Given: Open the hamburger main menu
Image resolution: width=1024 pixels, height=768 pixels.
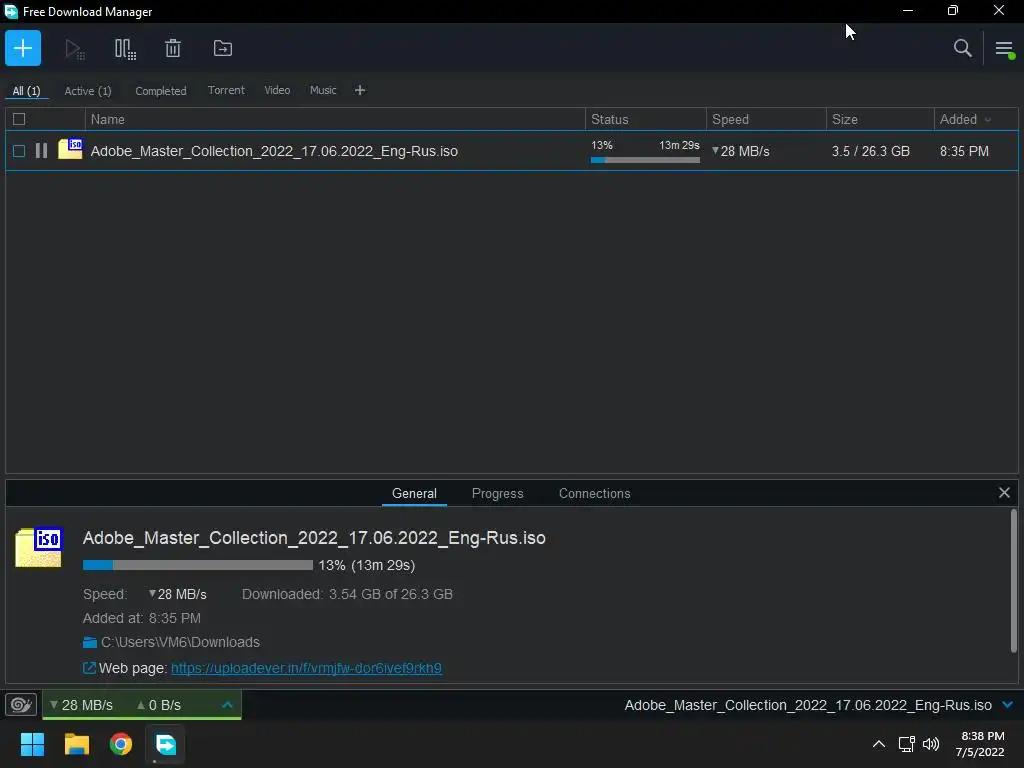Looking at the screenshot, I should tap(1004, 49).
